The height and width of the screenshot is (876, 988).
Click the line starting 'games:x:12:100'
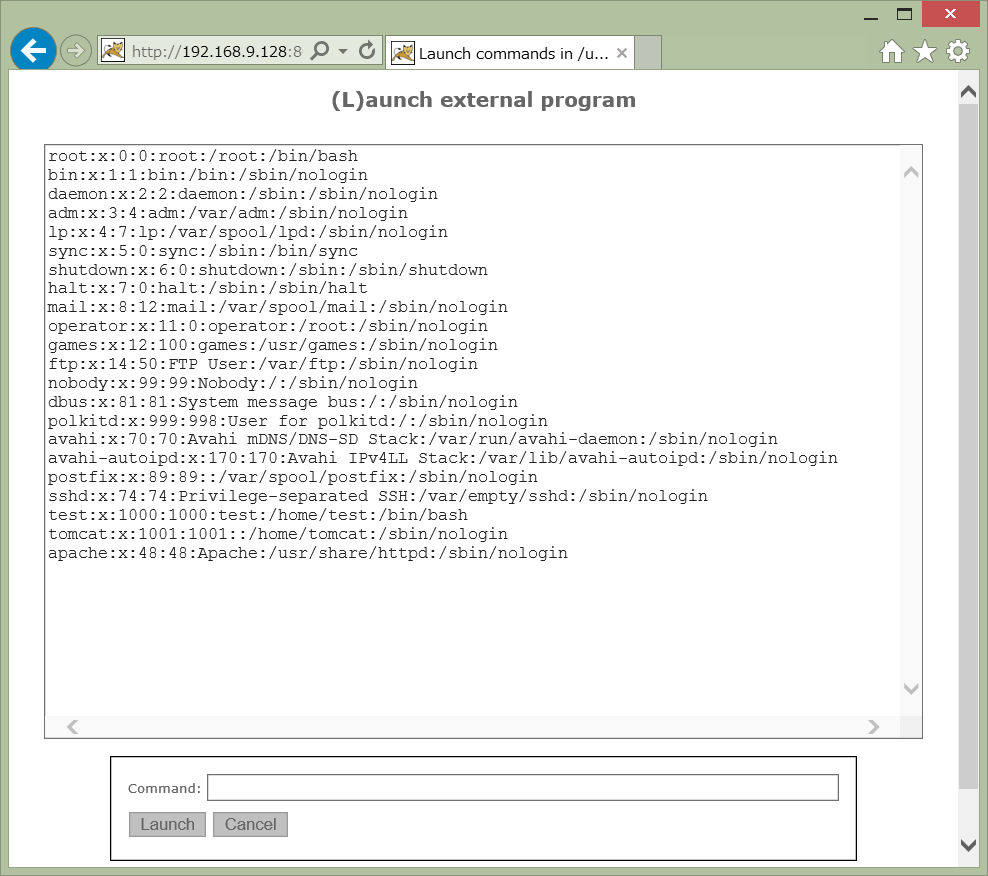273,345
